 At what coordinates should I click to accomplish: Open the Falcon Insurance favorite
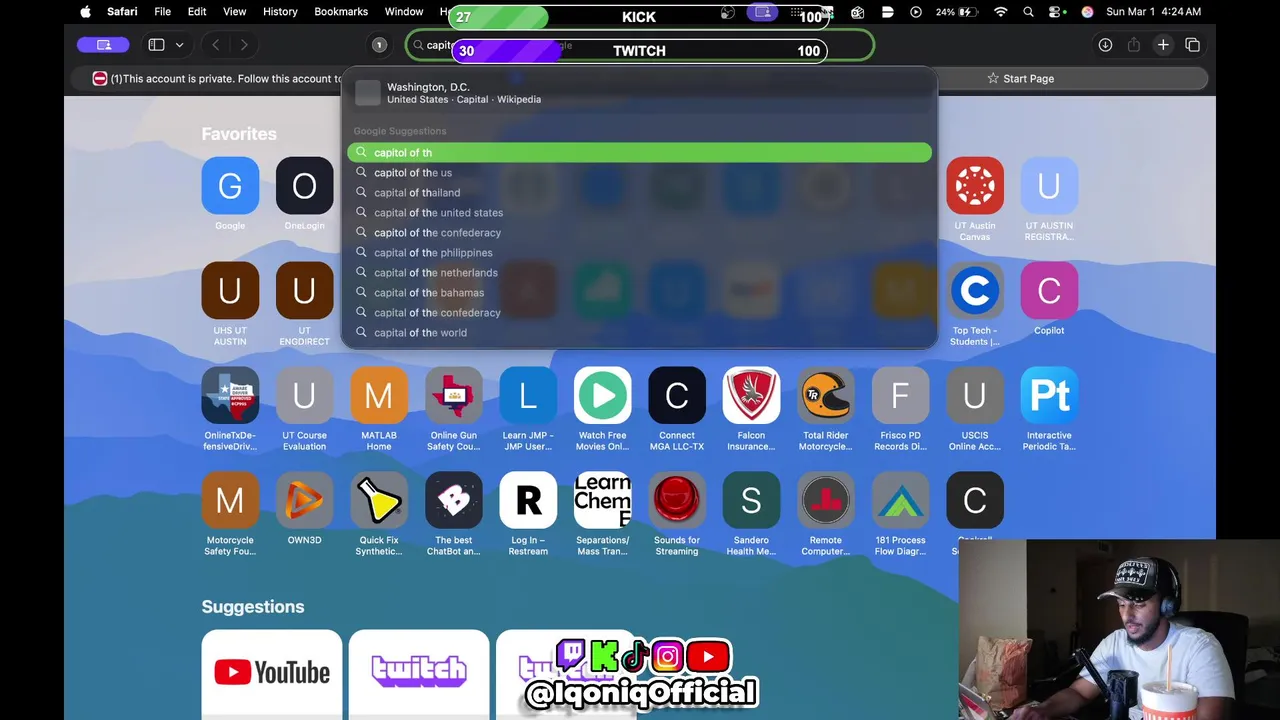[x=751, y=396]
